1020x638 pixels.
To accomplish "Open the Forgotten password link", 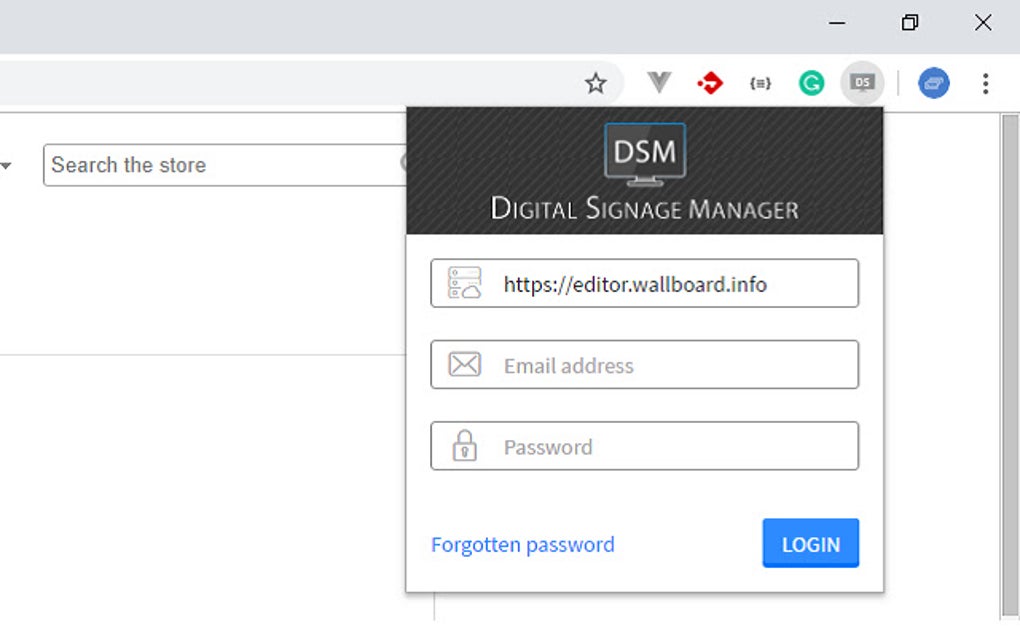I will [x=522, y=544].
